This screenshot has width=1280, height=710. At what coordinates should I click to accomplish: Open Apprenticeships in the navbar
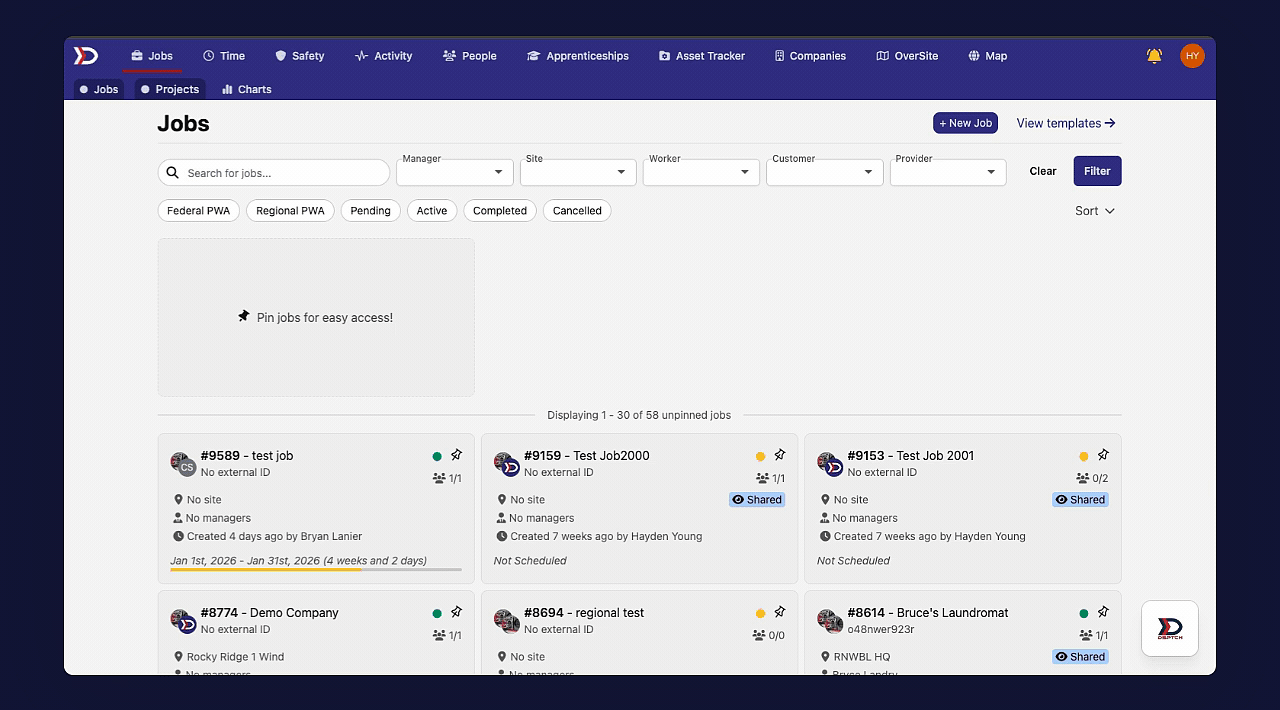click(x=578, y=56)
